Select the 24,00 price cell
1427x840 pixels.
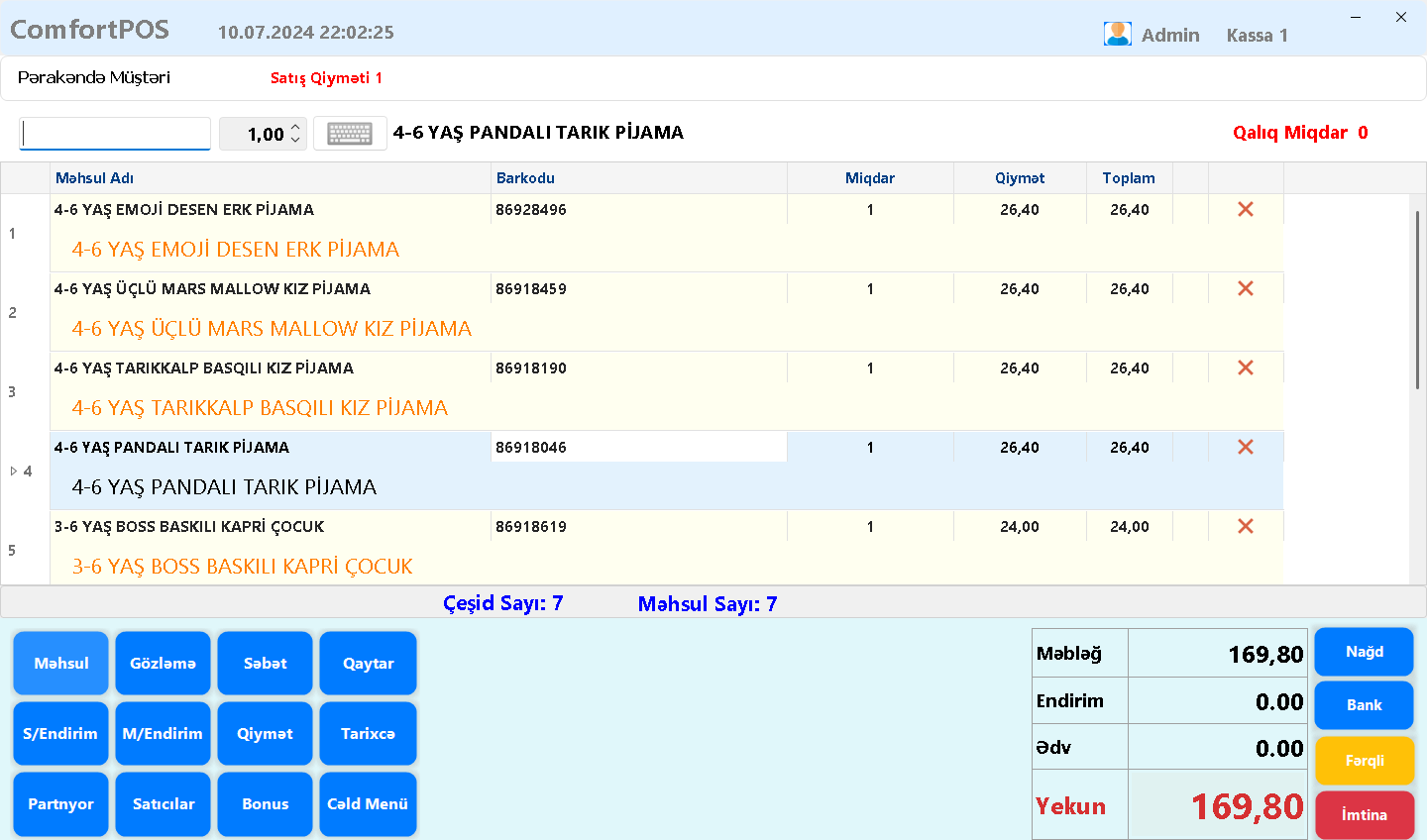click(1020, 526)
